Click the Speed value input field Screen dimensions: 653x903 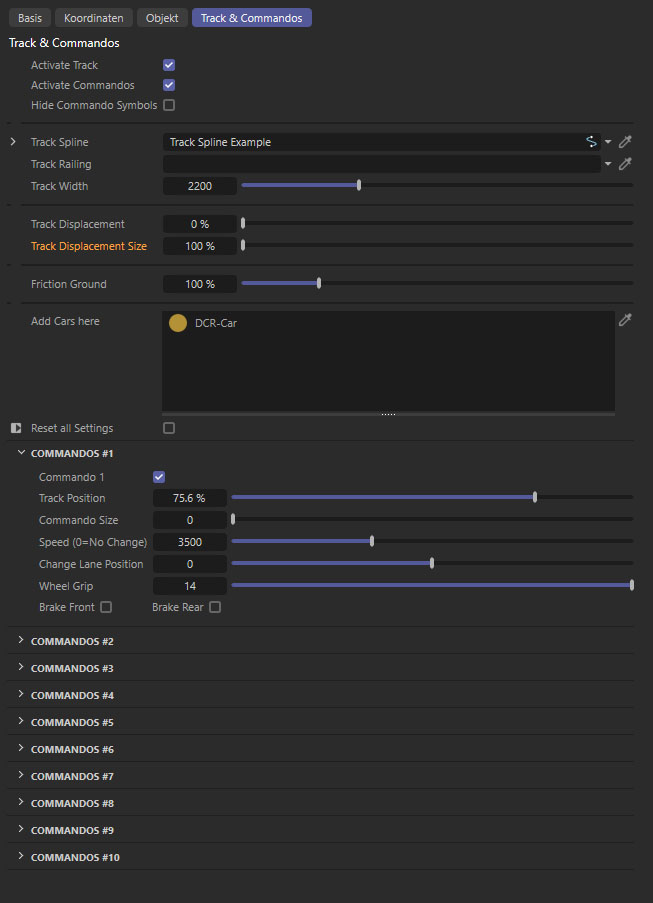click(x=189, y=542)
